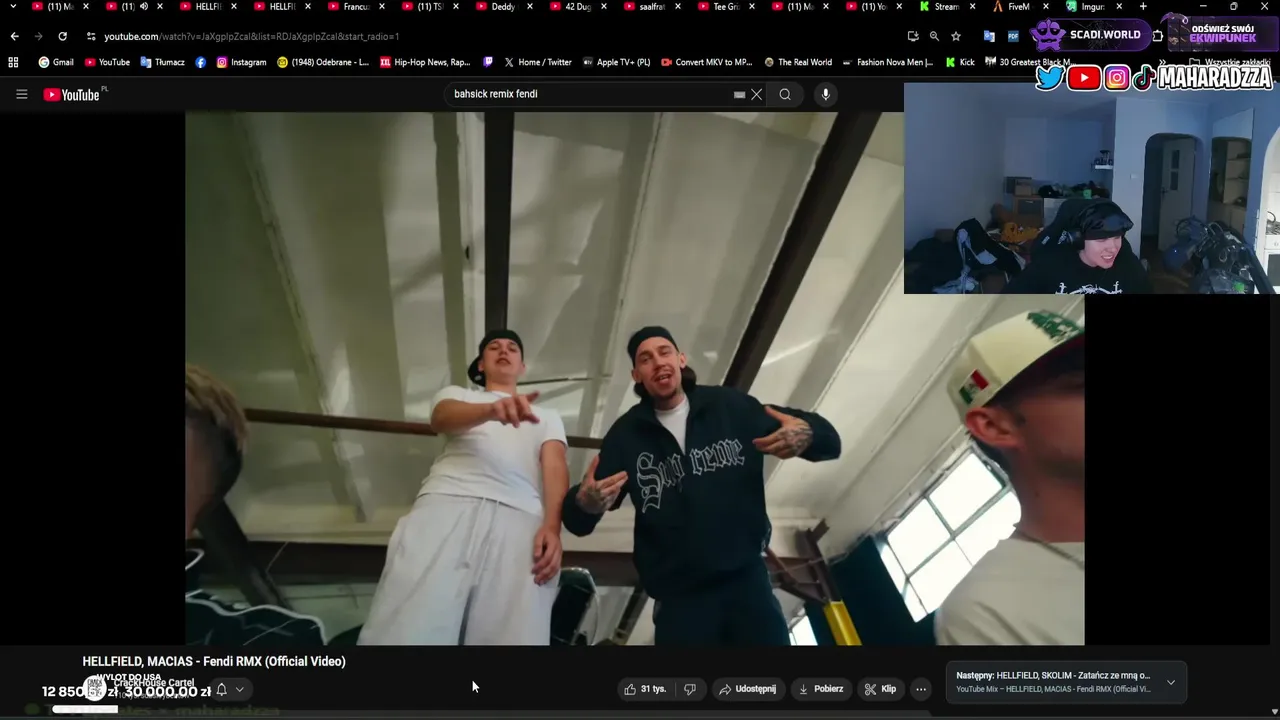Go forward with the browser forward arrow
Image resolution: width=1280 pixels, height=720 pixels.
pos(38,36)
